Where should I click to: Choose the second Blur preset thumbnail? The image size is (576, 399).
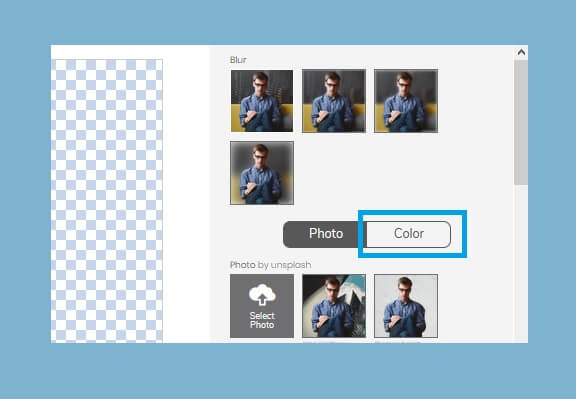pos(334,101)
